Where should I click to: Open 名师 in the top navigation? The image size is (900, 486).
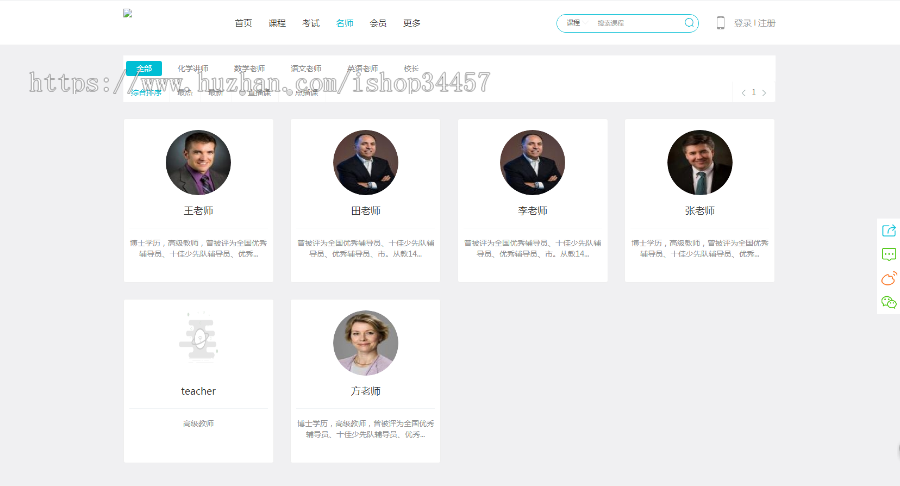344,23
